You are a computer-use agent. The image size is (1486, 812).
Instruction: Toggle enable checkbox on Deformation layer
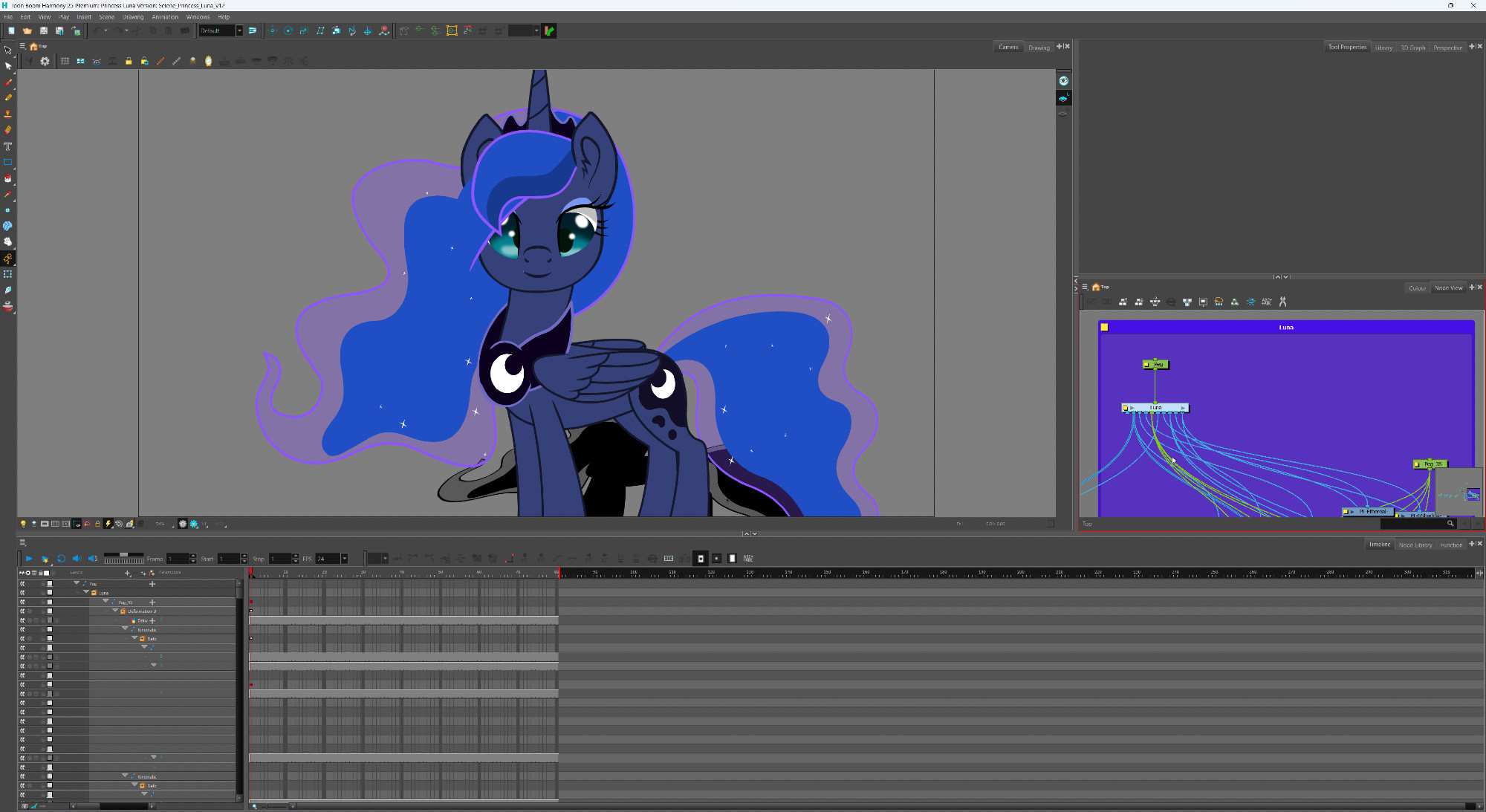50,611
